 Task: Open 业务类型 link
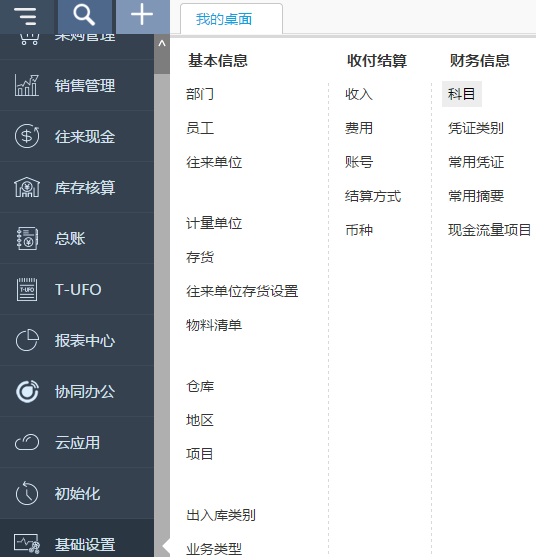click(214, 549)
